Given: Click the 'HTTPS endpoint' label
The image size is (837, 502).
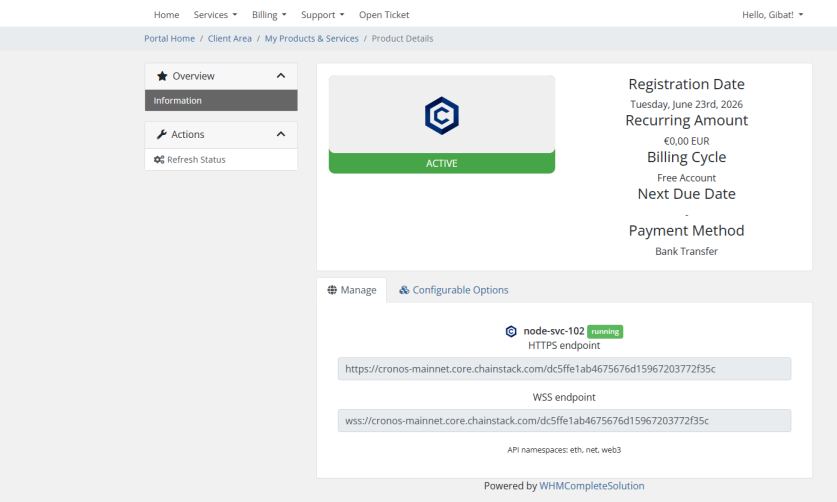Looking at the screenshot, I should [x=564, y=346].
